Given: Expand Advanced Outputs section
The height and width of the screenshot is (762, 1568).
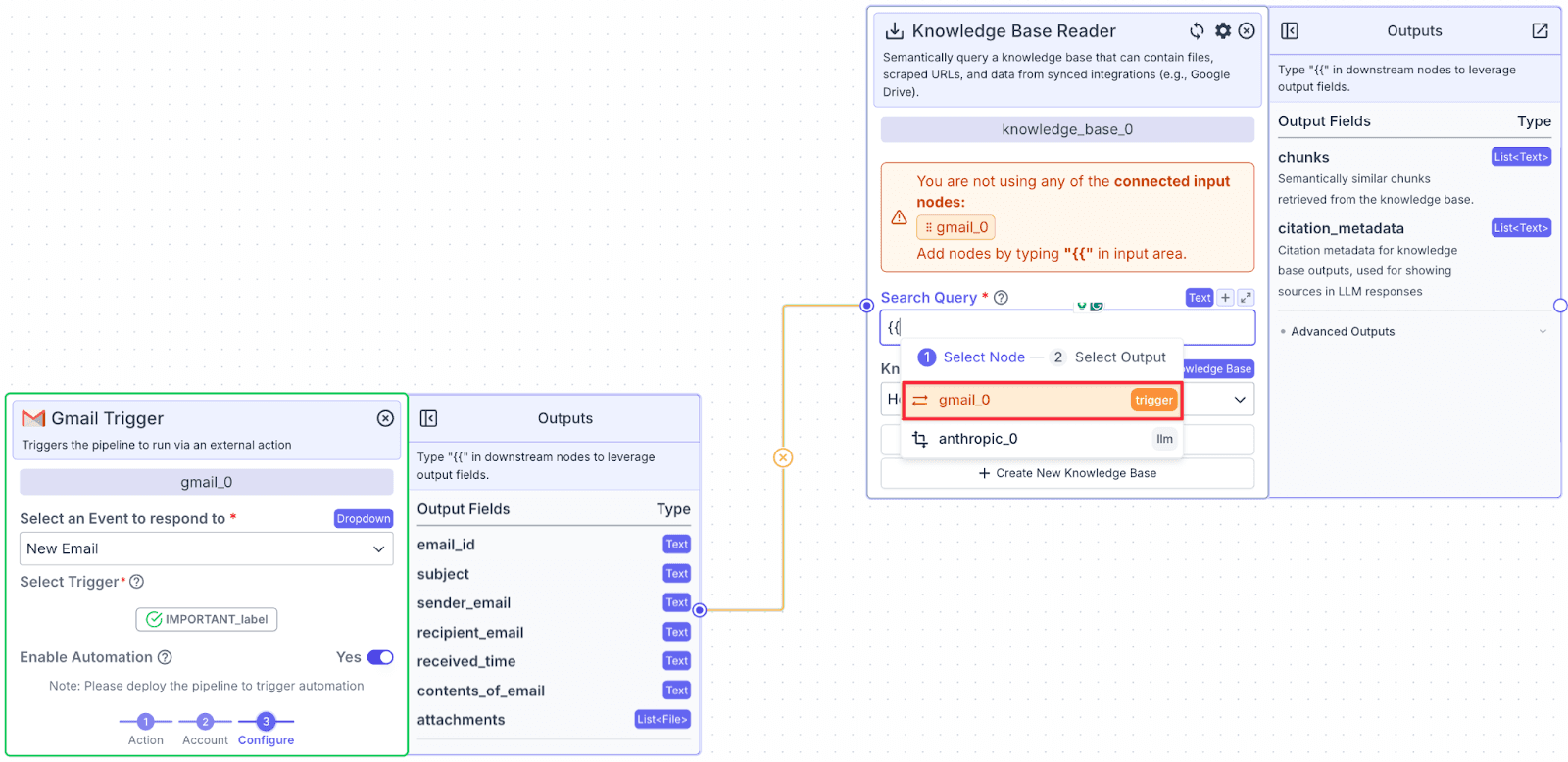Looking at the screenshot, I should pos(1414,332).
